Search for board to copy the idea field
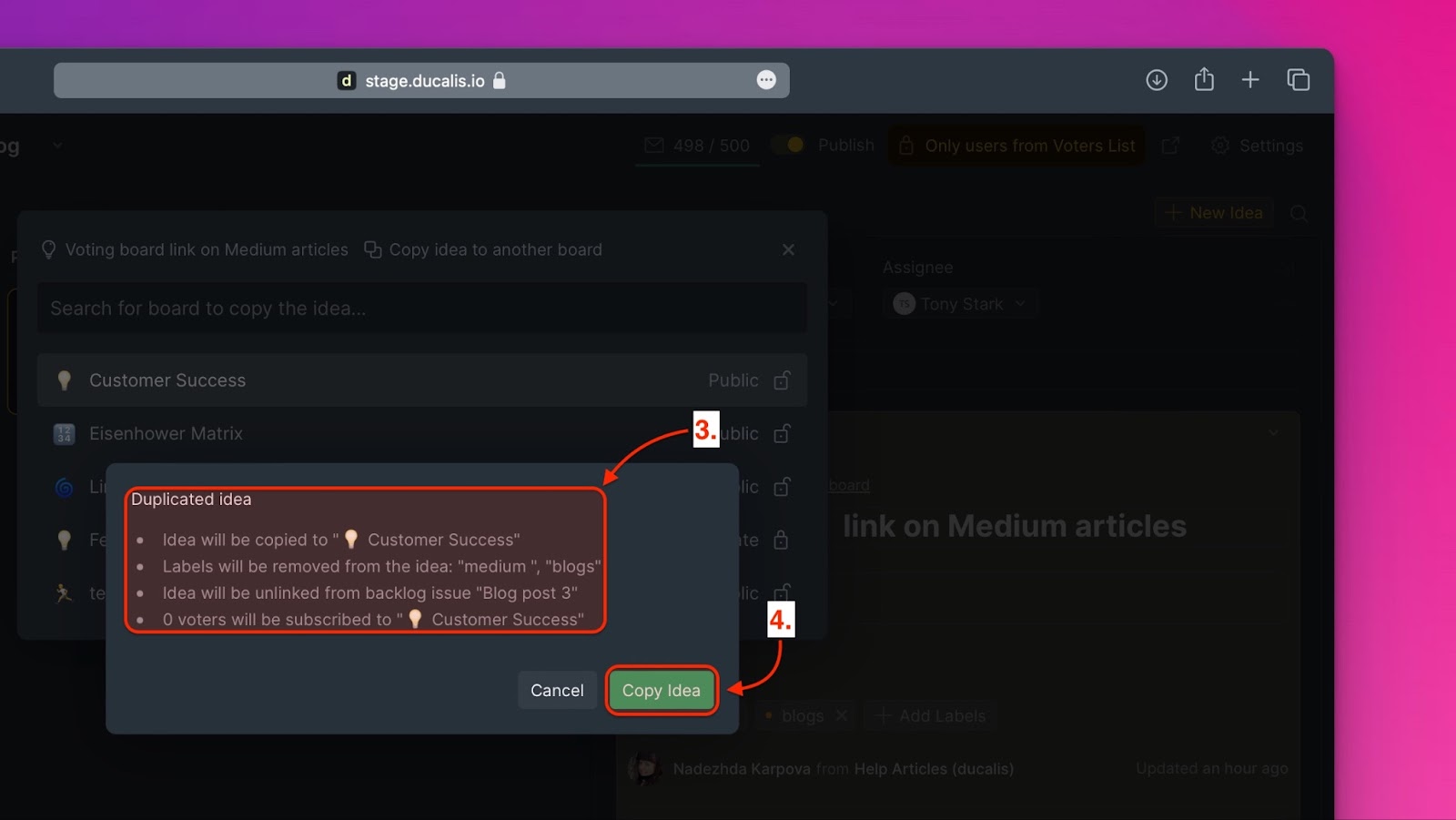 (x=422, y=309)
